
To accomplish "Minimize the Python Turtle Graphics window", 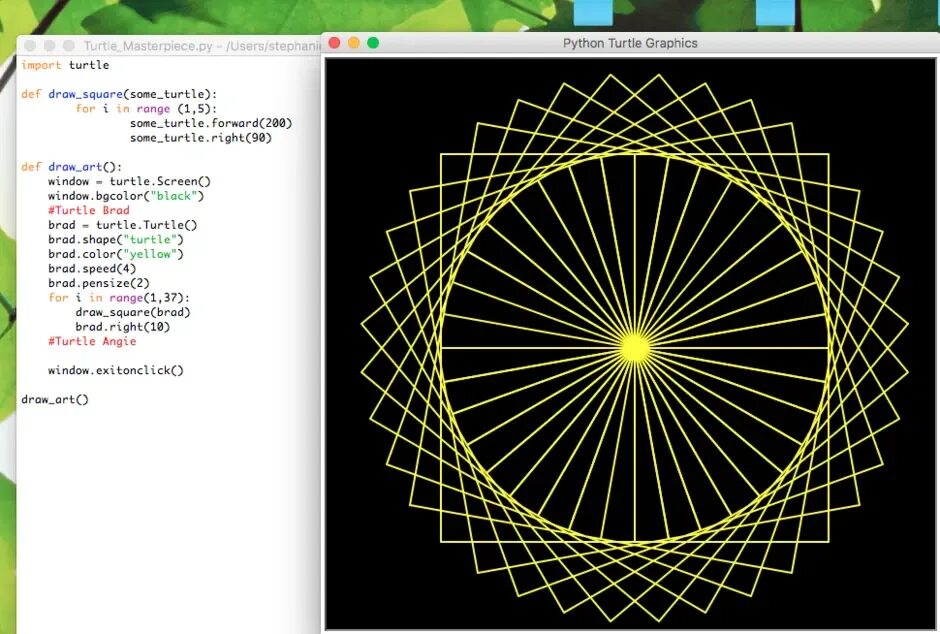I will click(354, 43).
